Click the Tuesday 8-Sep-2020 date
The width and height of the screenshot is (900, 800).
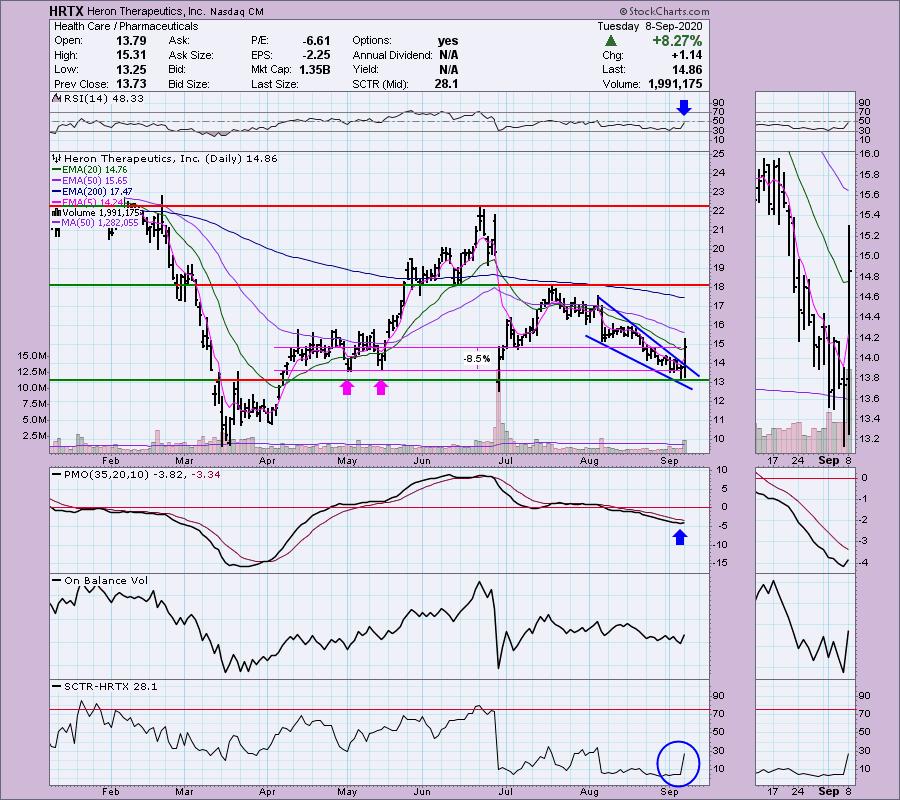[x=649, y=26]
